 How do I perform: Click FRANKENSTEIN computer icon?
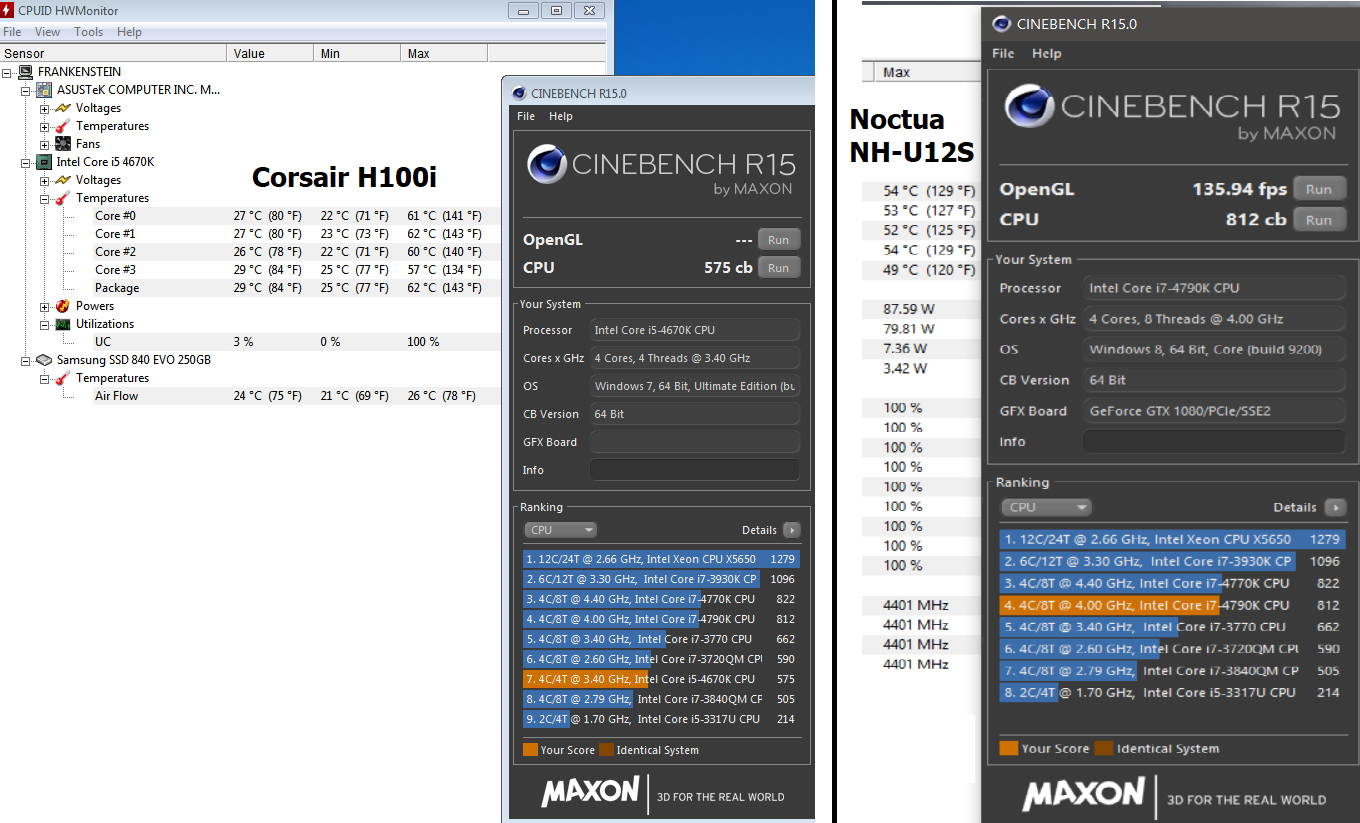(25, 72)
